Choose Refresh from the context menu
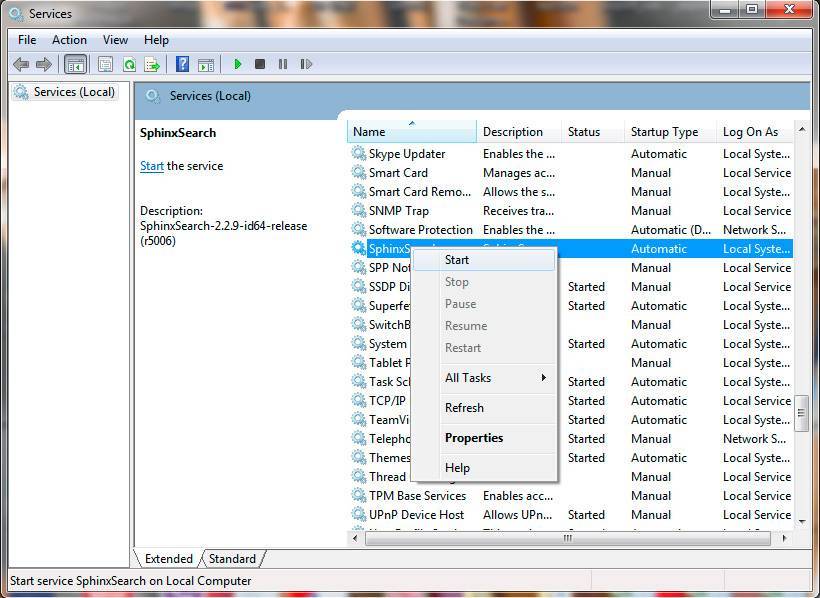Image resolution: width=820 pixels, height=598 pixels. tap(464, 408)
